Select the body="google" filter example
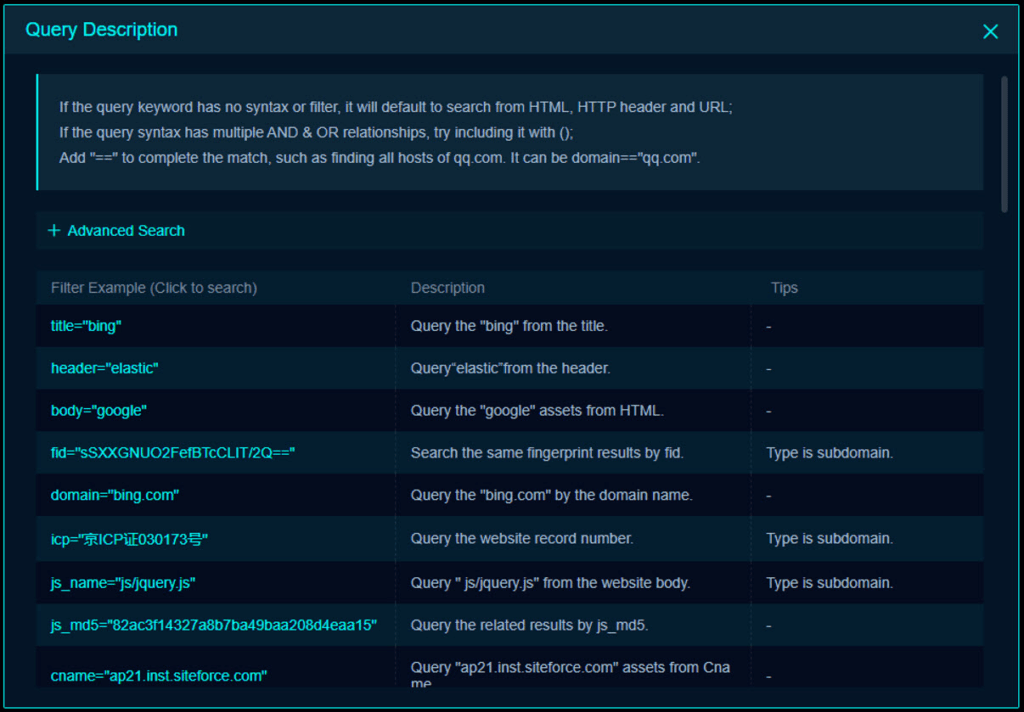Viewport: 1024px width, 712px height. (x=99, y=411)
